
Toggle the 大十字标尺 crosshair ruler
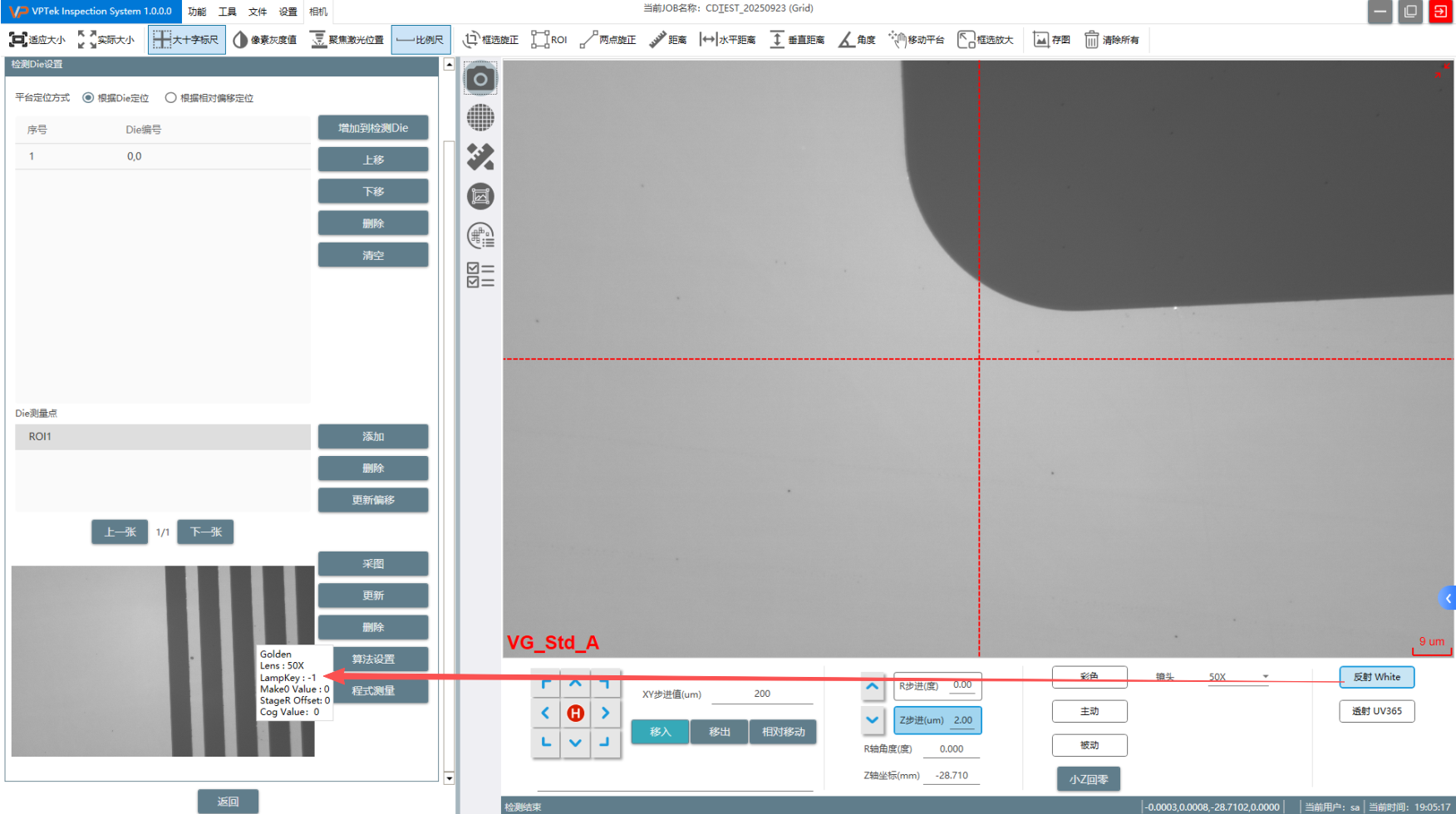(186, 40)
